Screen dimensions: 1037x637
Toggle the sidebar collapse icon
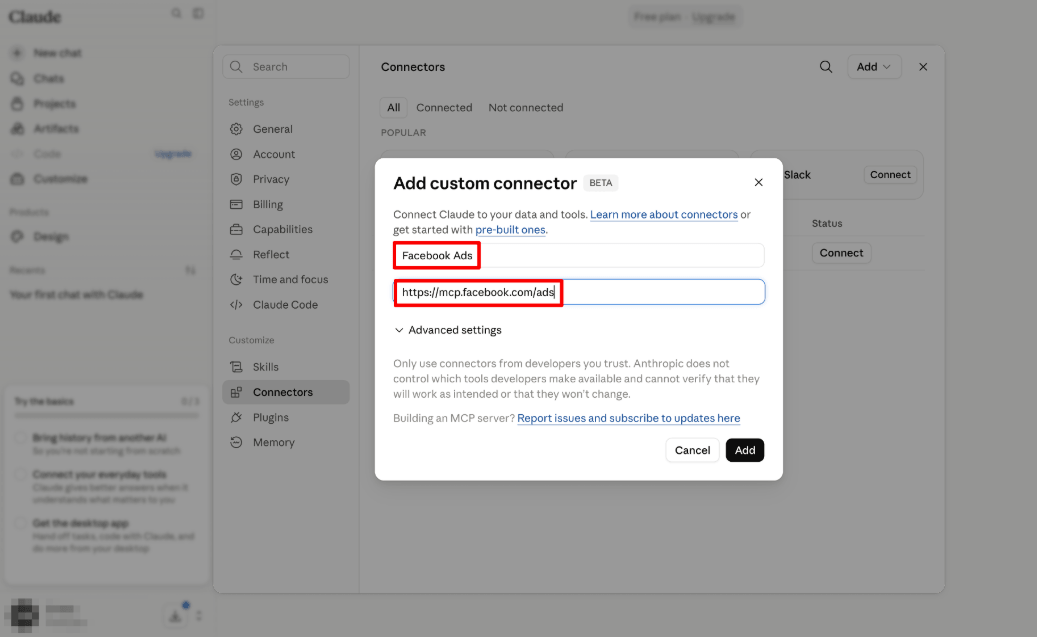tap(198, 13)
